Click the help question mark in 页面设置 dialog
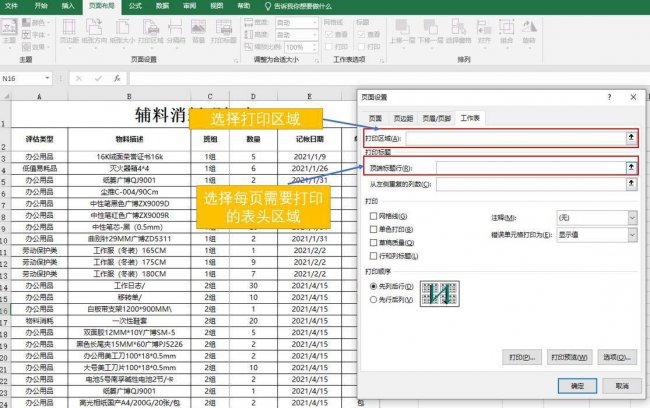The width and height of the screenshot is (650, 408). (x=609, y=97)
